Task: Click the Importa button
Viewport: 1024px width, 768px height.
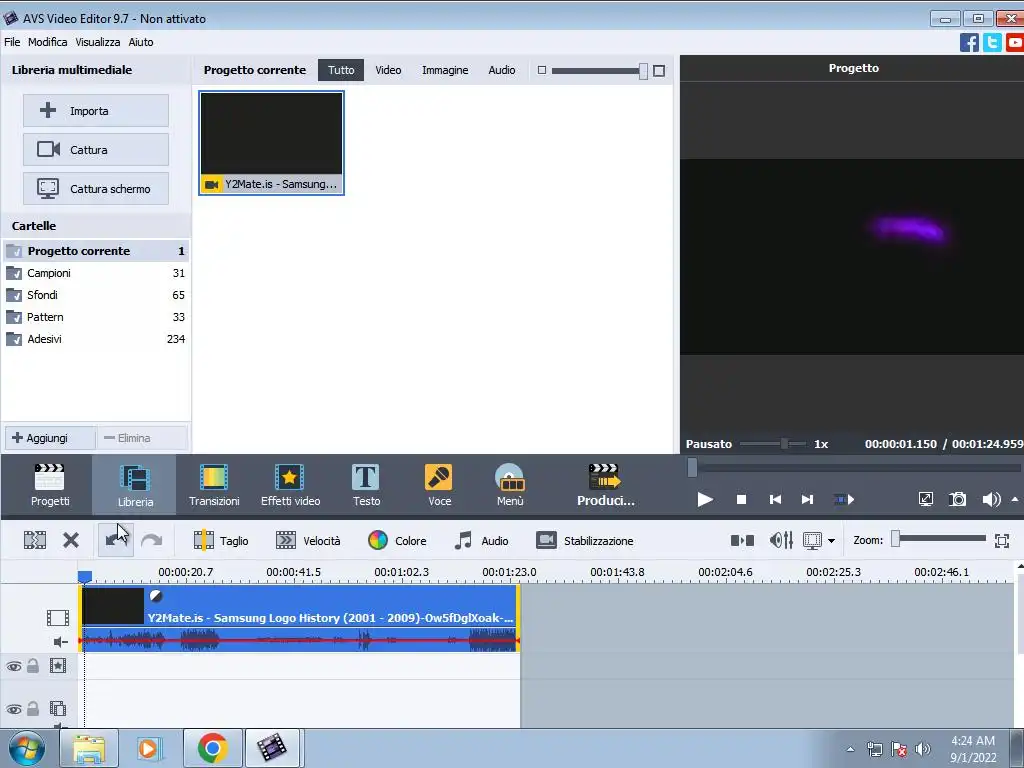Action: click(96, 110)
